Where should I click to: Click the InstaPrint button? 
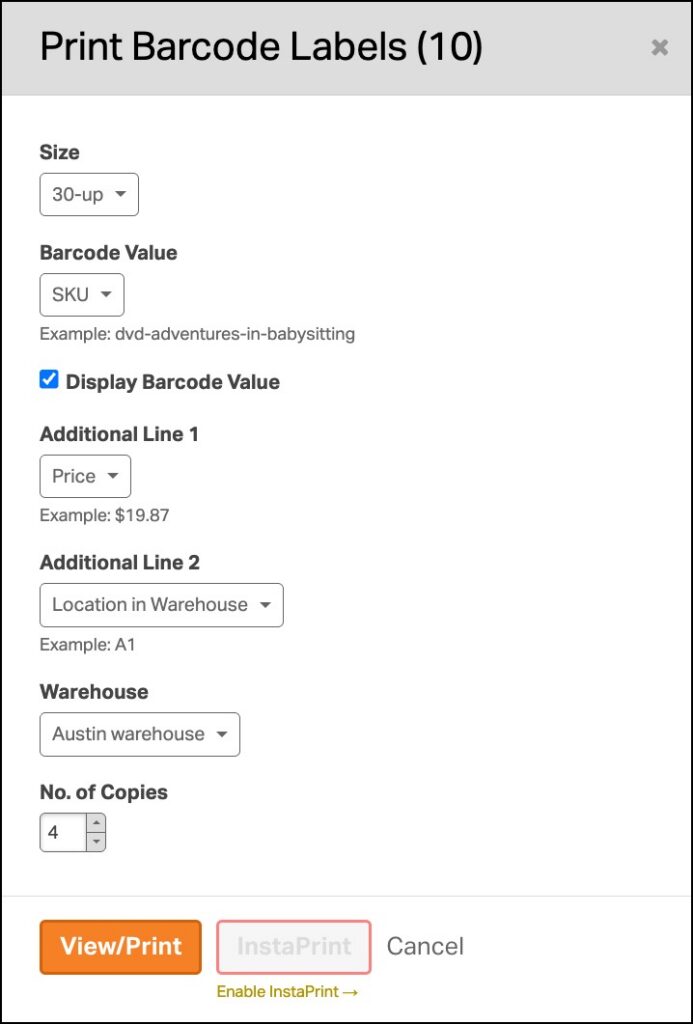[x=294, y=947]
